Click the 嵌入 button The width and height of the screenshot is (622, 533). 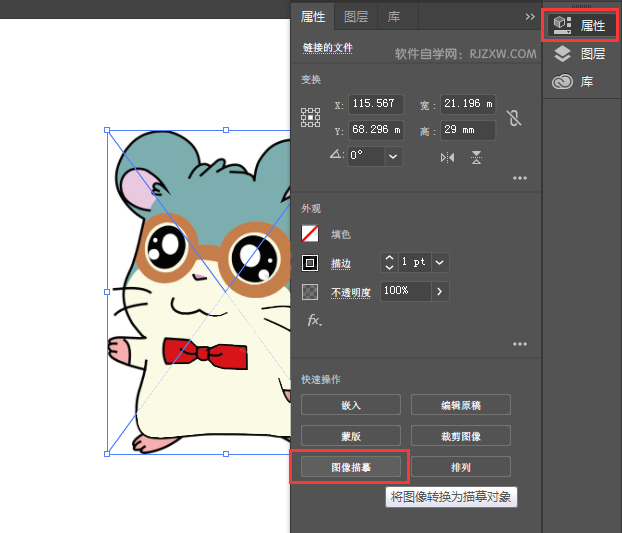(351, 405)
